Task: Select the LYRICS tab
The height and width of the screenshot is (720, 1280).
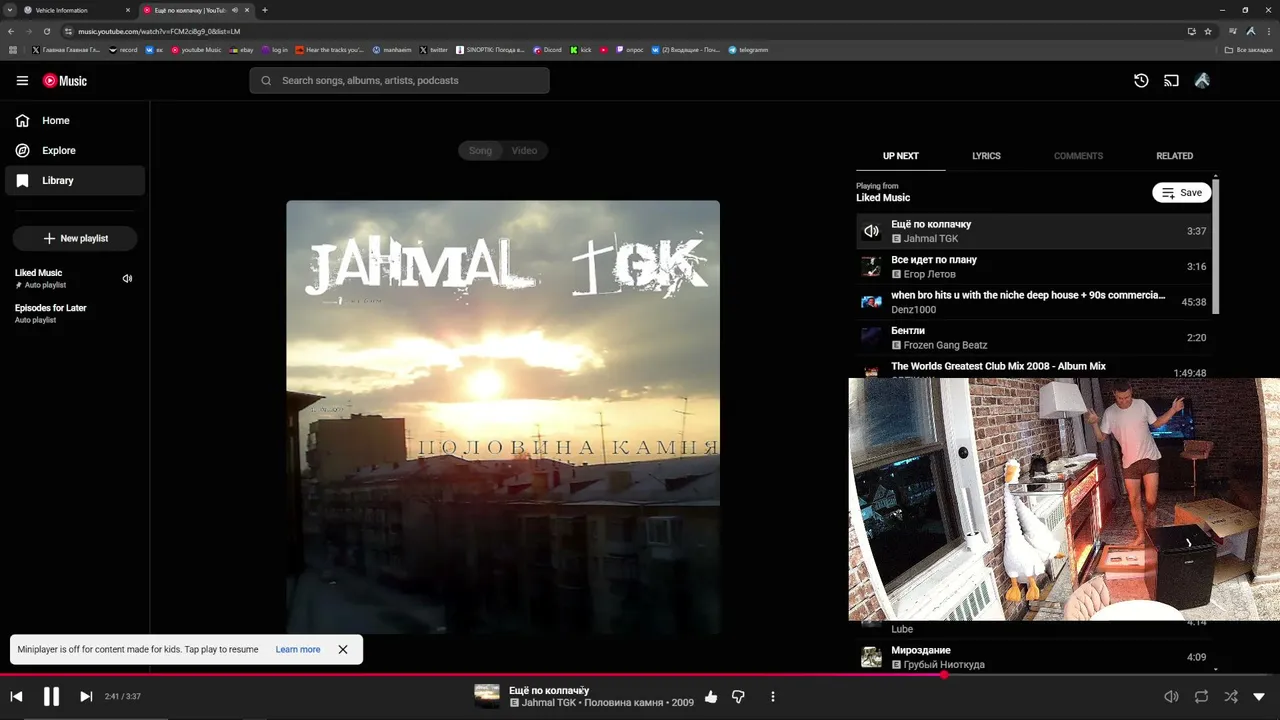Action: (x=986, y=156)
